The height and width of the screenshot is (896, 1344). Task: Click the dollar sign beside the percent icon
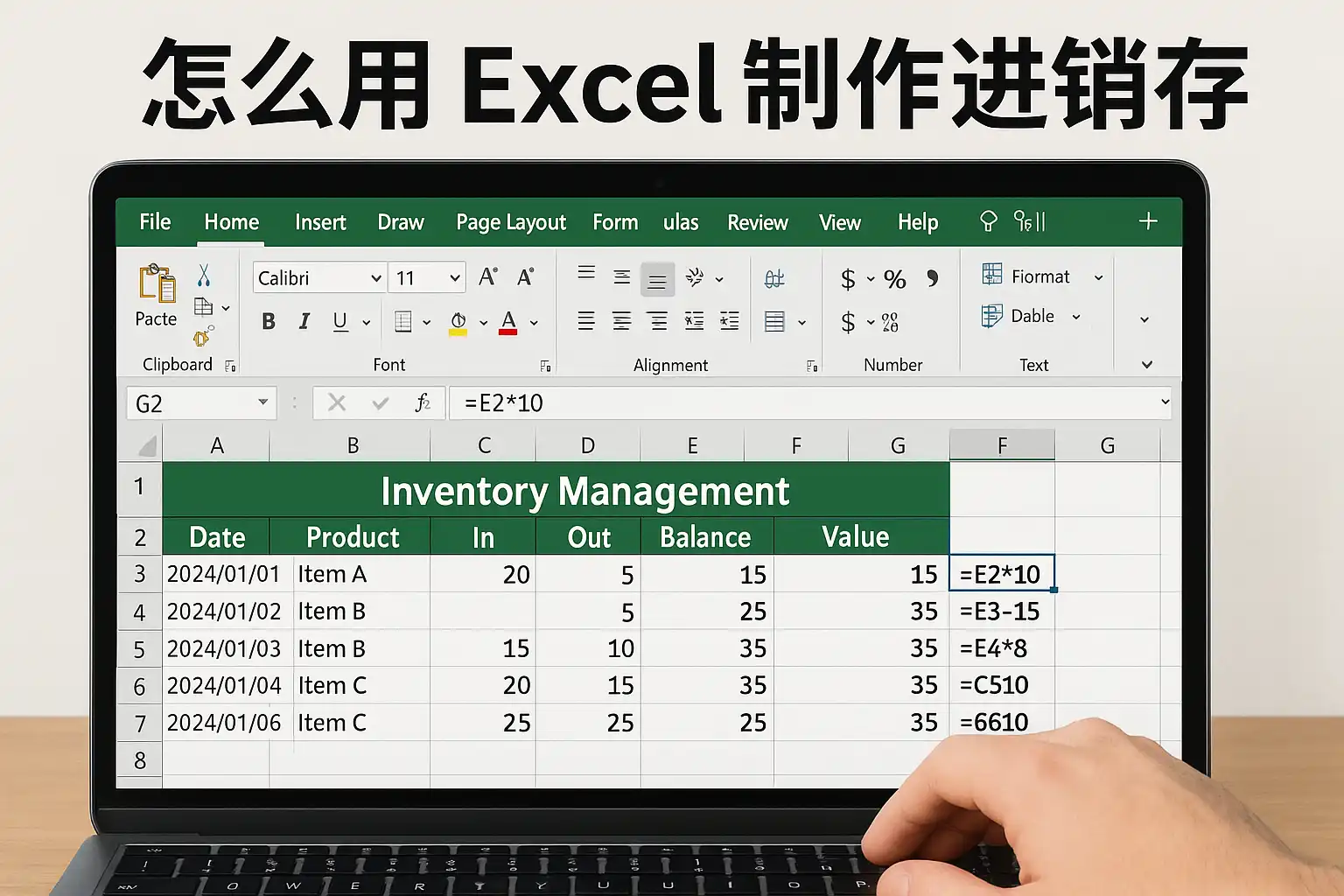click(x=848, y=279)
